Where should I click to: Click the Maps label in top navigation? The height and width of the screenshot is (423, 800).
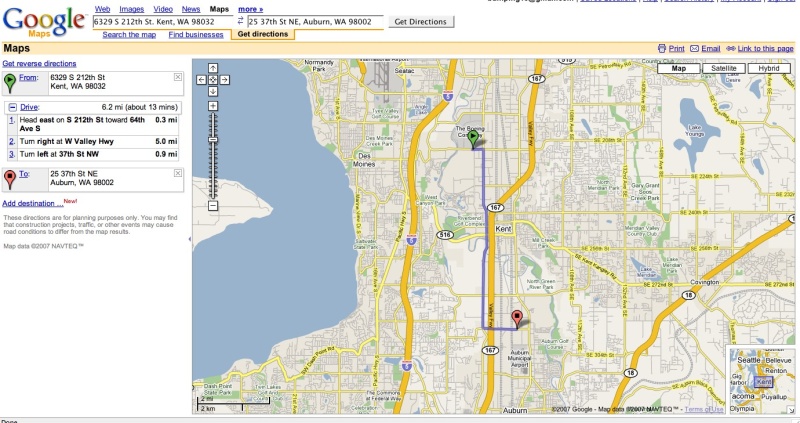click(219, 9)
